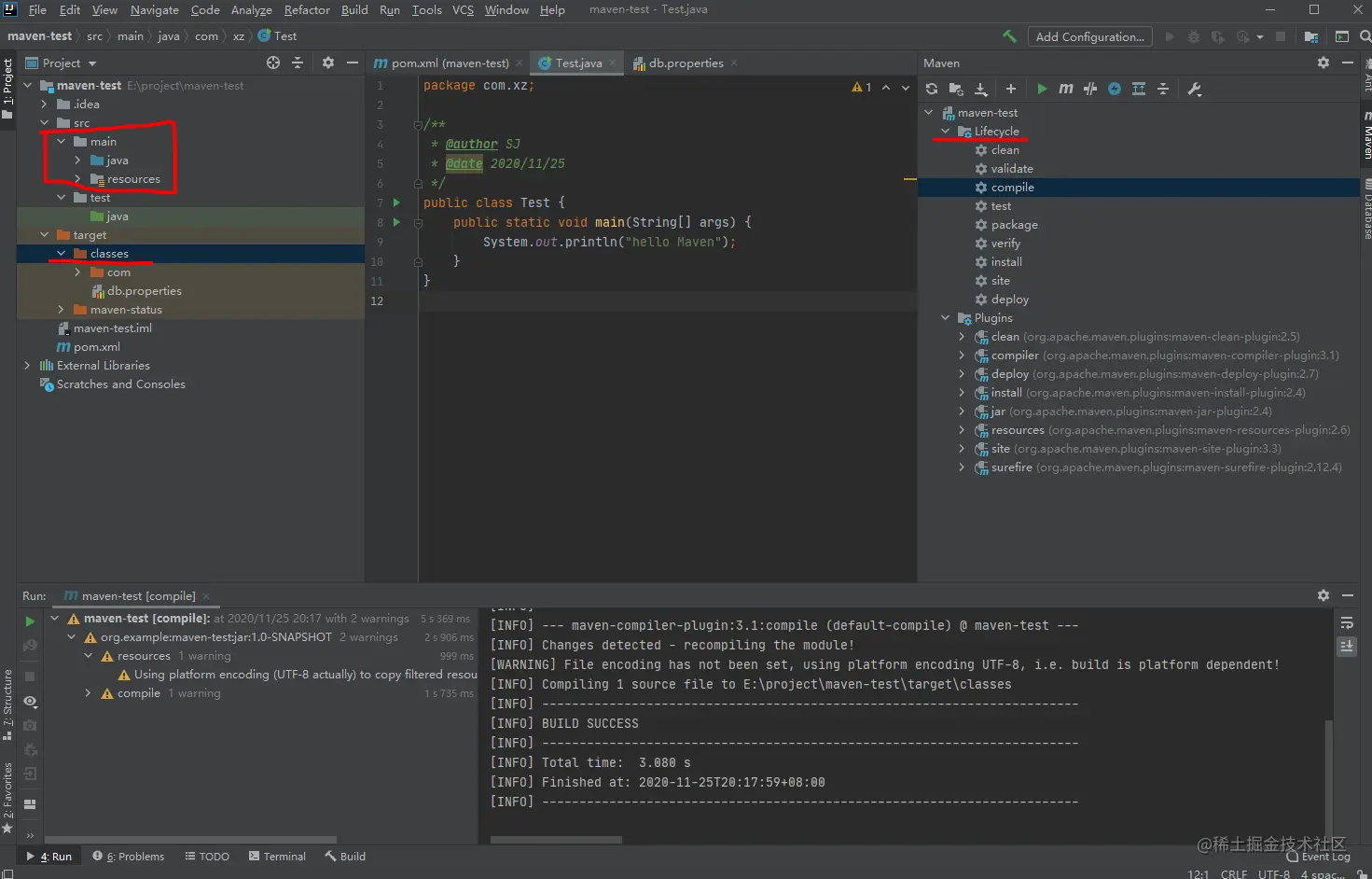The width and height of the screenshot is (1372, 879).
Task: Open Project view dropdown selector
Action: pos(62,63)
